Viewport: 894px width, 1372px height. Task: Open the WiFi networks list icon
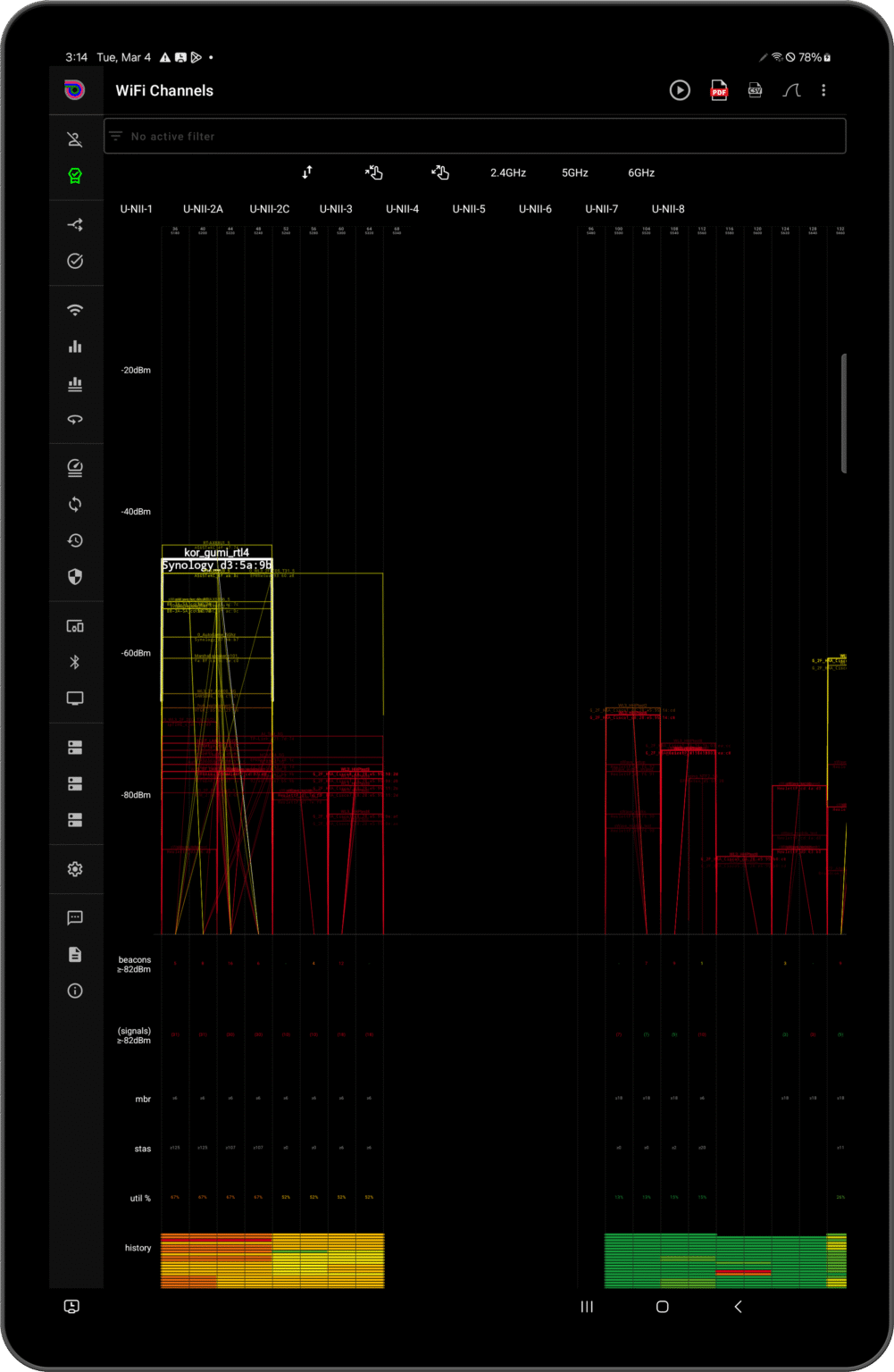[x=75, y=310]
